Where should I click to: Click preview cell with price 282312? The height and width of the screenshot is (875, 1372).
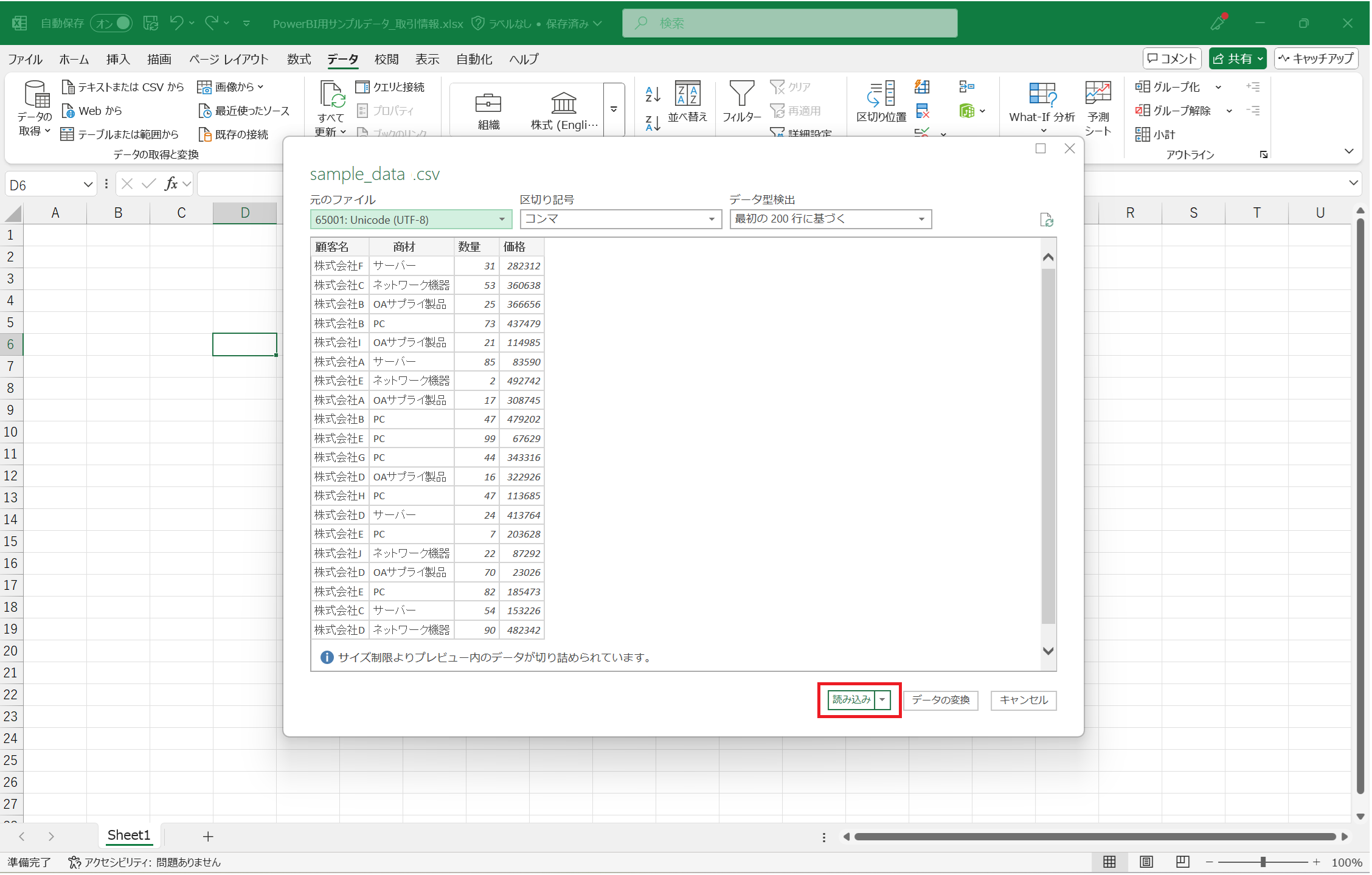(x=522, y=266)
